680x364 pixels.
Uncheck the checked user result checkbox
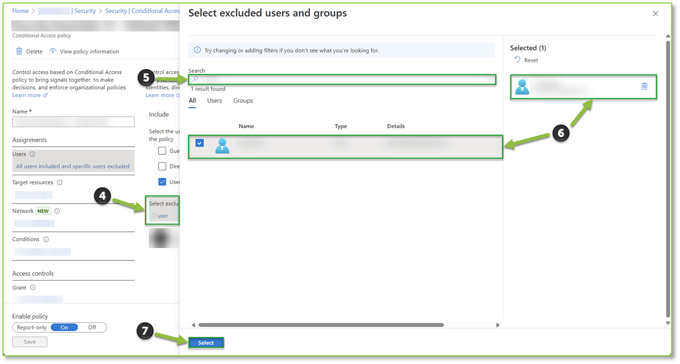(199, 143)
